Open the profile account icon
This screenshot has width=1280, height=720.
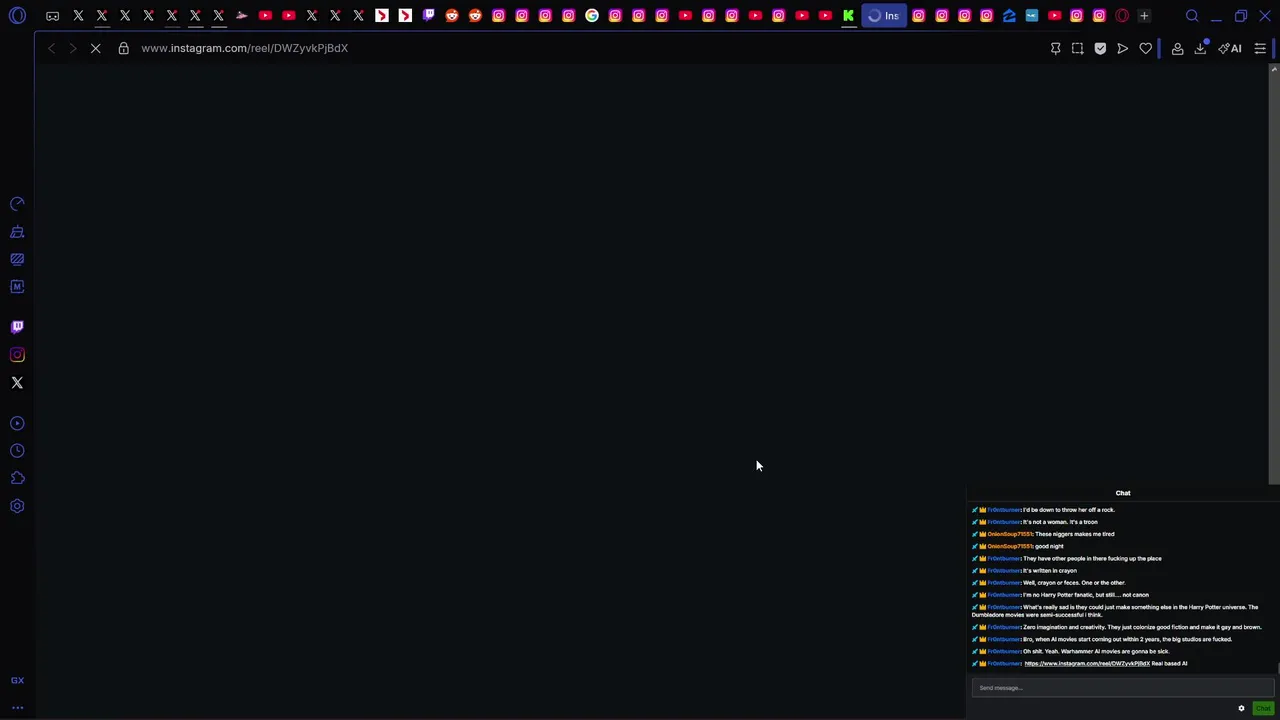point(1177,48)
